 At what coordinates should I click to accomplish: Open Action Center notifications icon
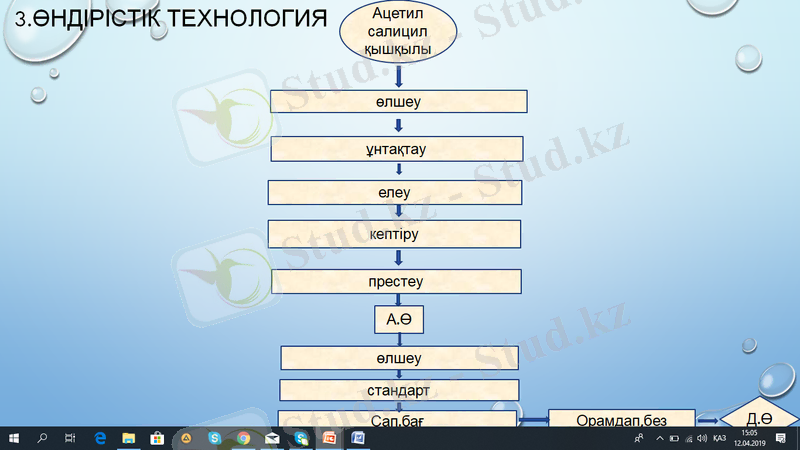click(x=781, y=438)
